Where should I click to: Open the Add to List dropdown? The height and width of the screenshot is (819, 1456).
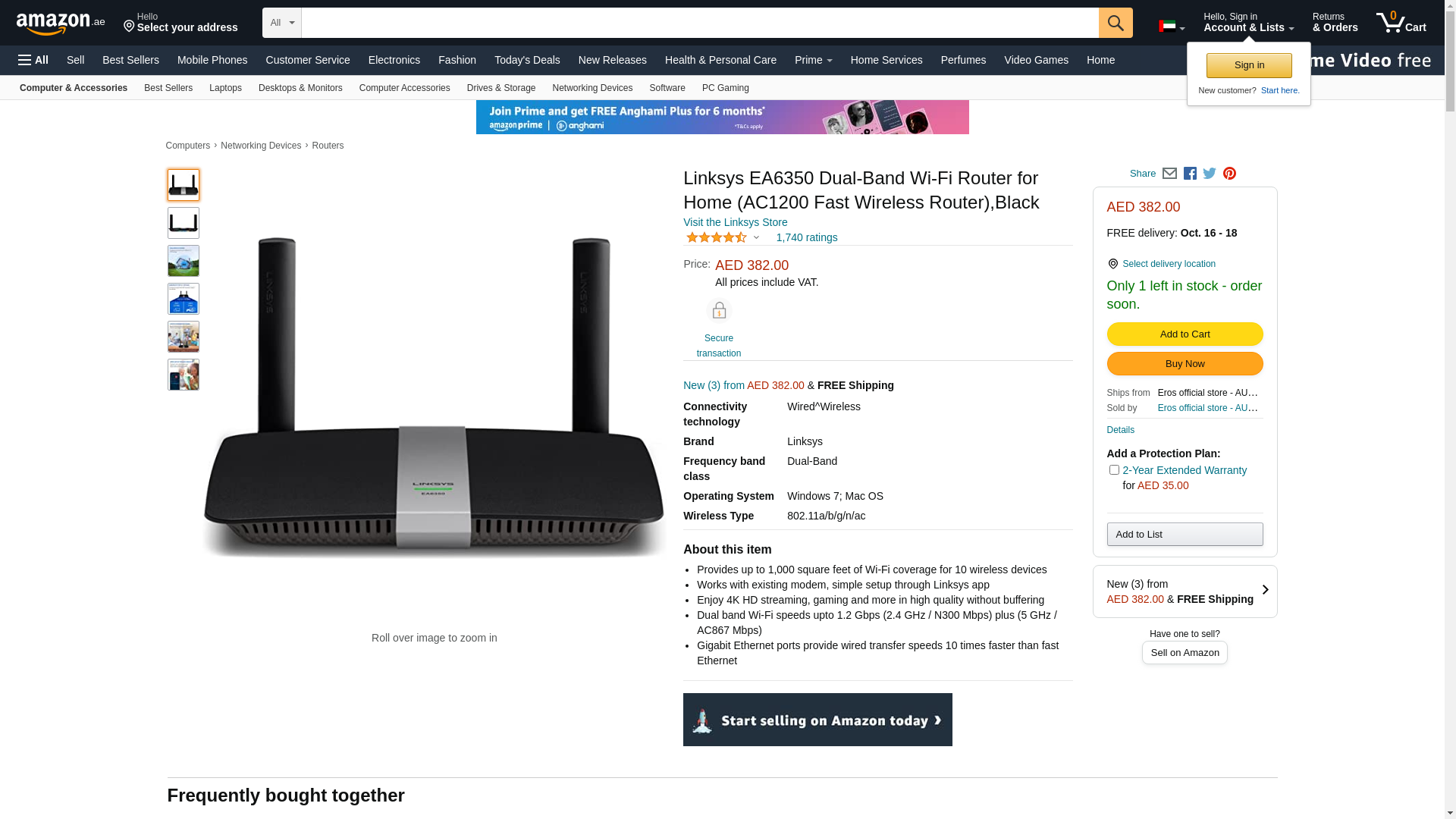[1185, 535]
